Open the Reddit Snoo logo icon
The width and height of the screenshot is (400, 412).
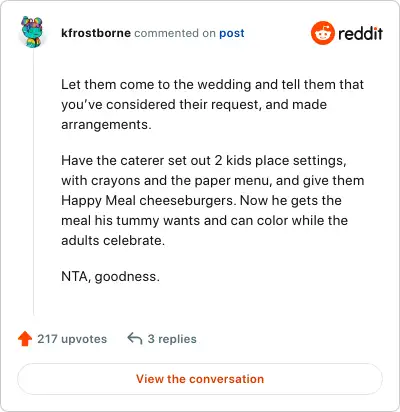(322, 33)
